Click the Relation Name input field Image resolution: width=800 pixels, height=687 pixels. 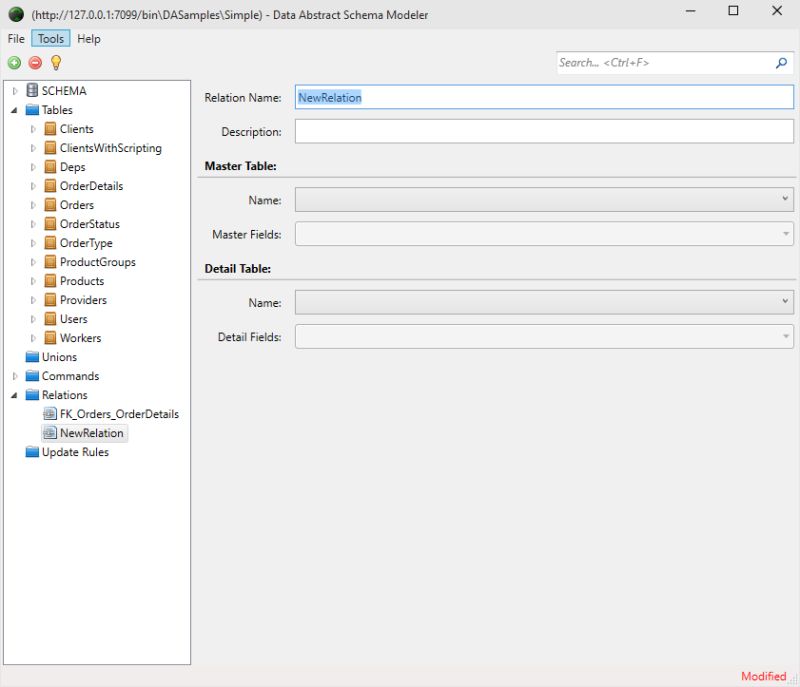click(544, 97)
